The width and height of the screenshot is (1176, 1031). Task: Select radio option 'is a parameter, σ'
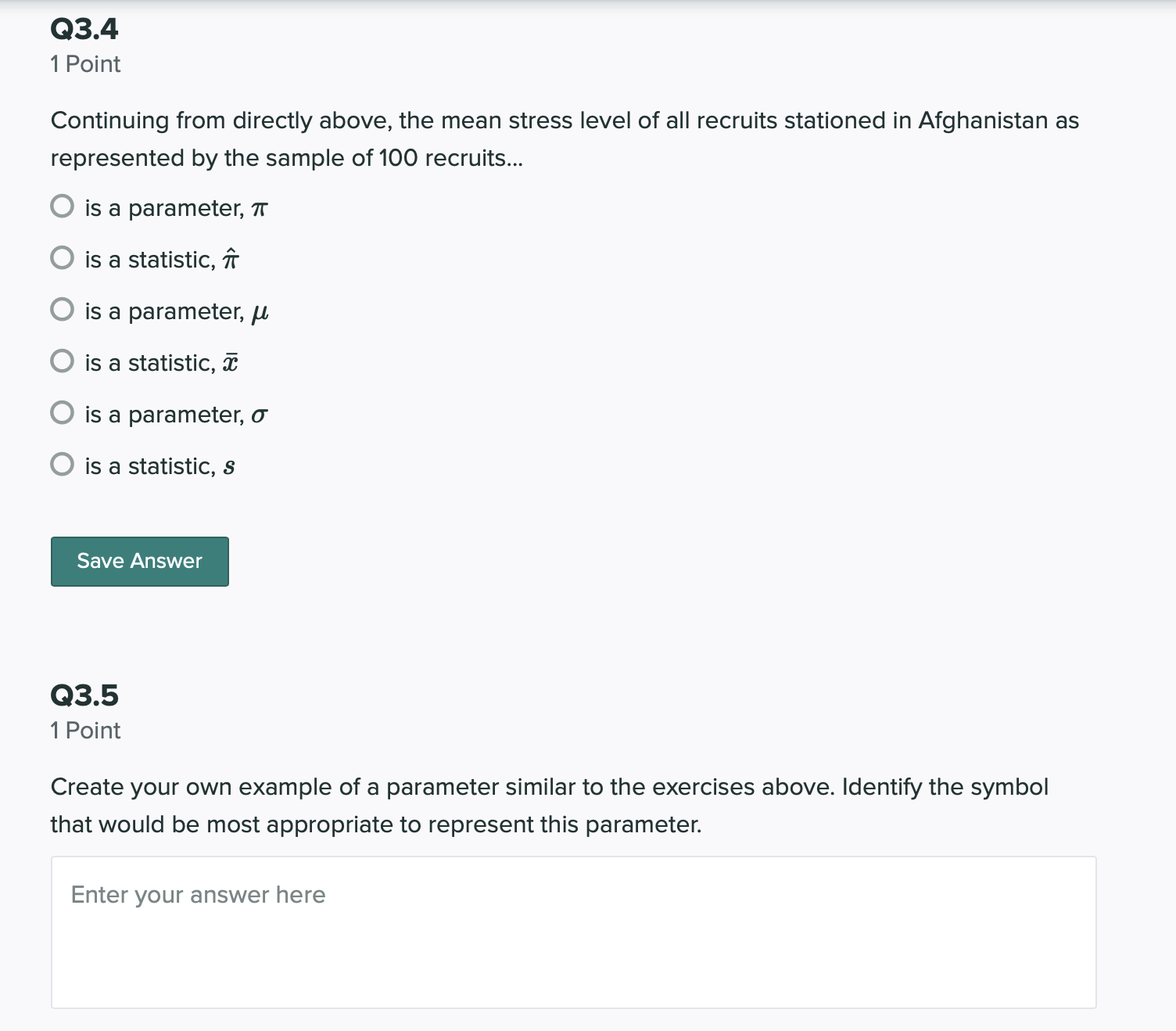[x=62, y=413]
